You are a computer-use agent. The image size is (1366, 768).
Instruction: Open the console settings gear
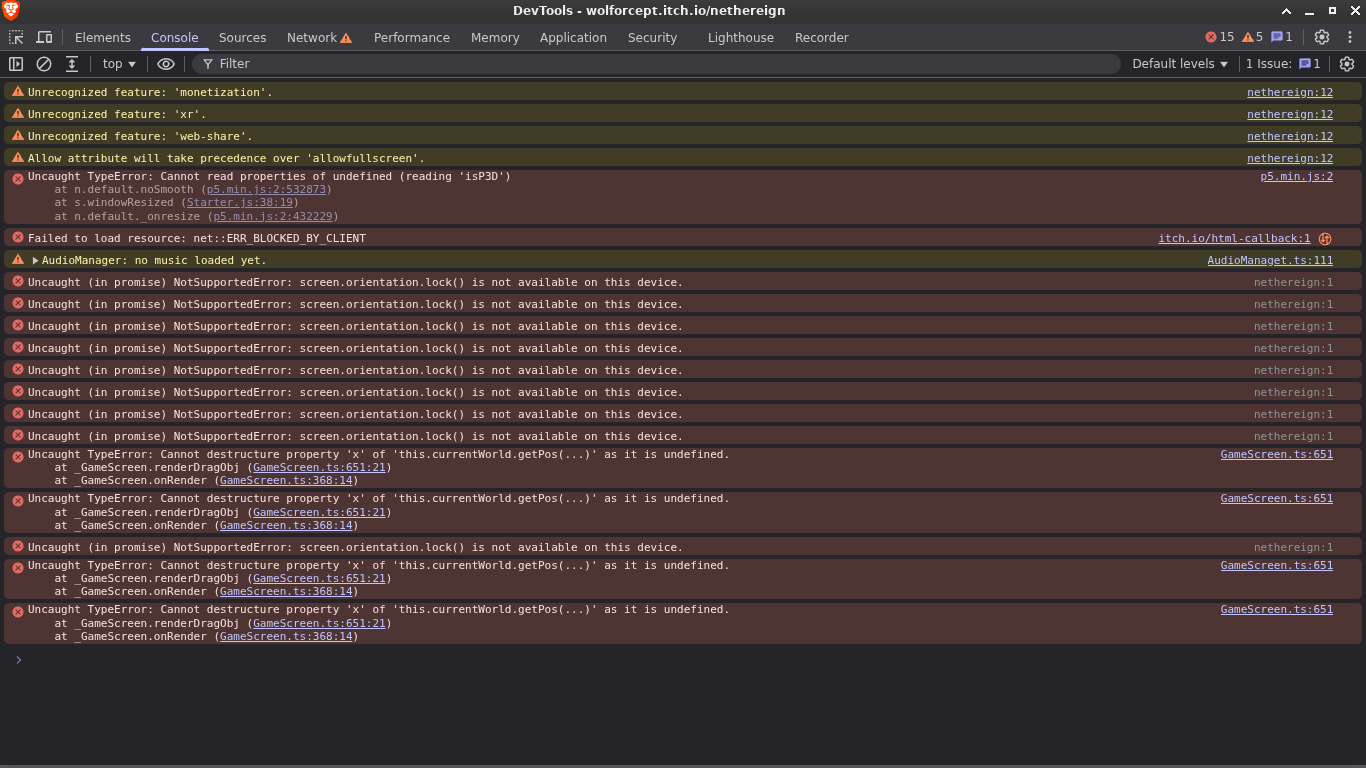pyautogui.click(x=1347, y=64)
